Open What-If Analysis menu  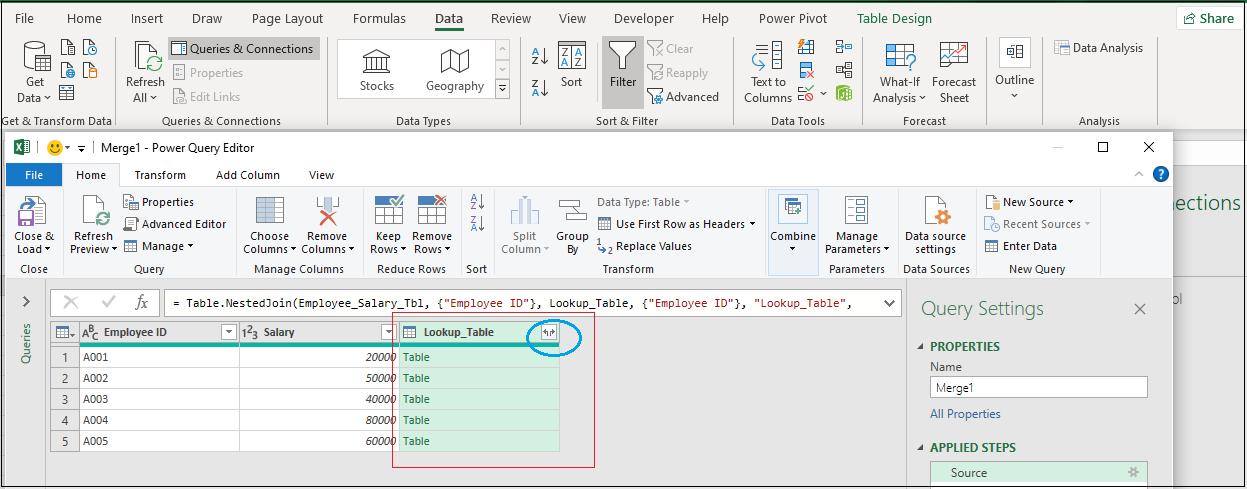click(900, 73)
